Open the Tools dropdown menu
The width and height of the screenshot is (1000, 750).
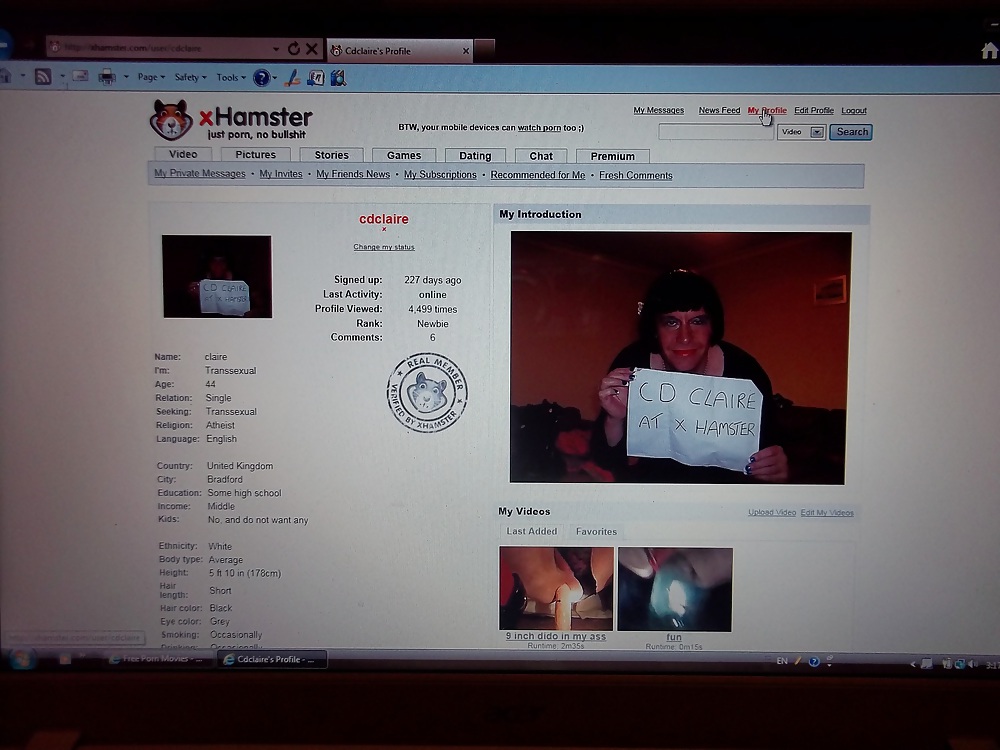230,77
